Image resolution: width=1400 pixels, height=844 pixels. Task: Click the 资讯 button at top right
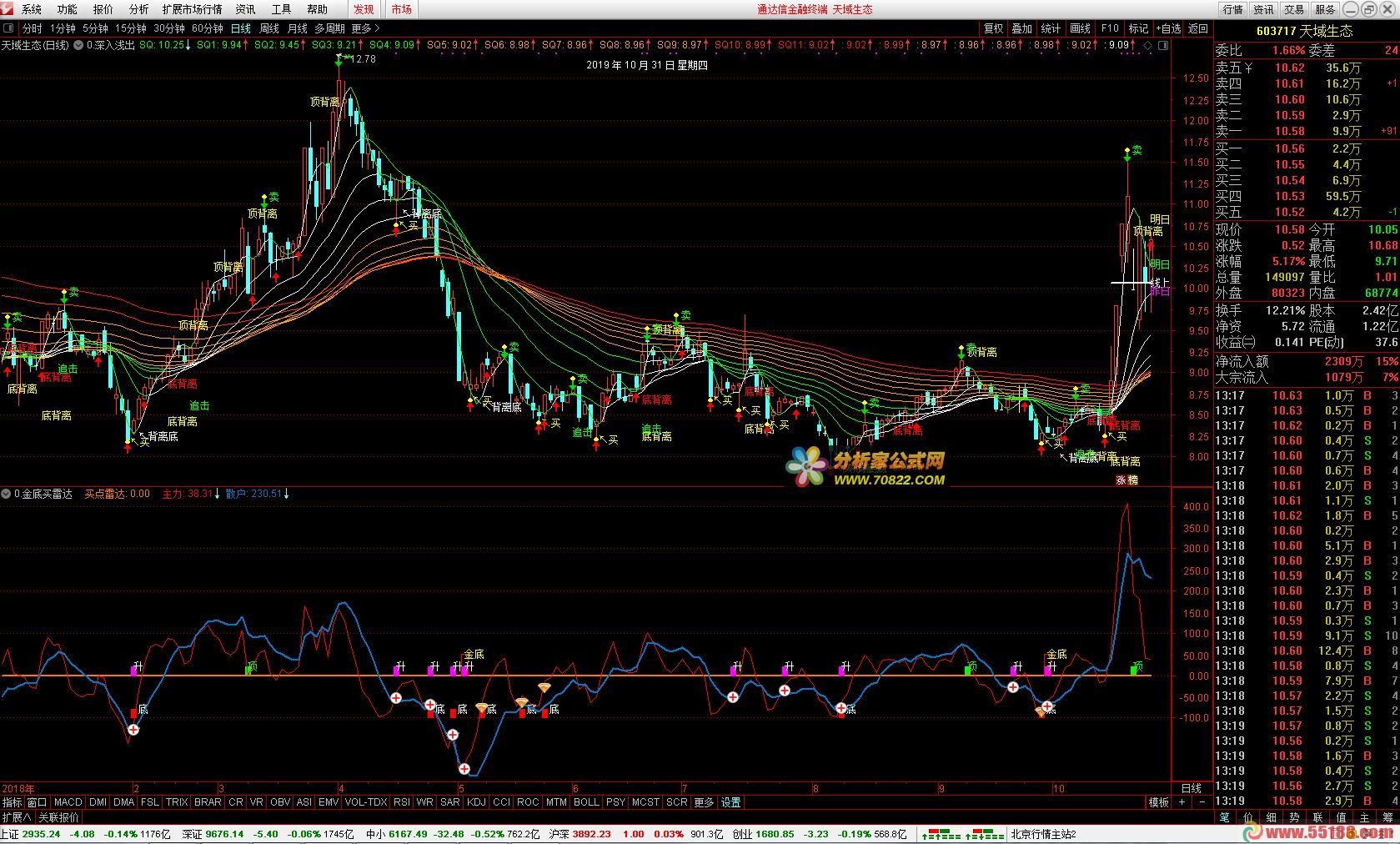[x=1263, y=9]
